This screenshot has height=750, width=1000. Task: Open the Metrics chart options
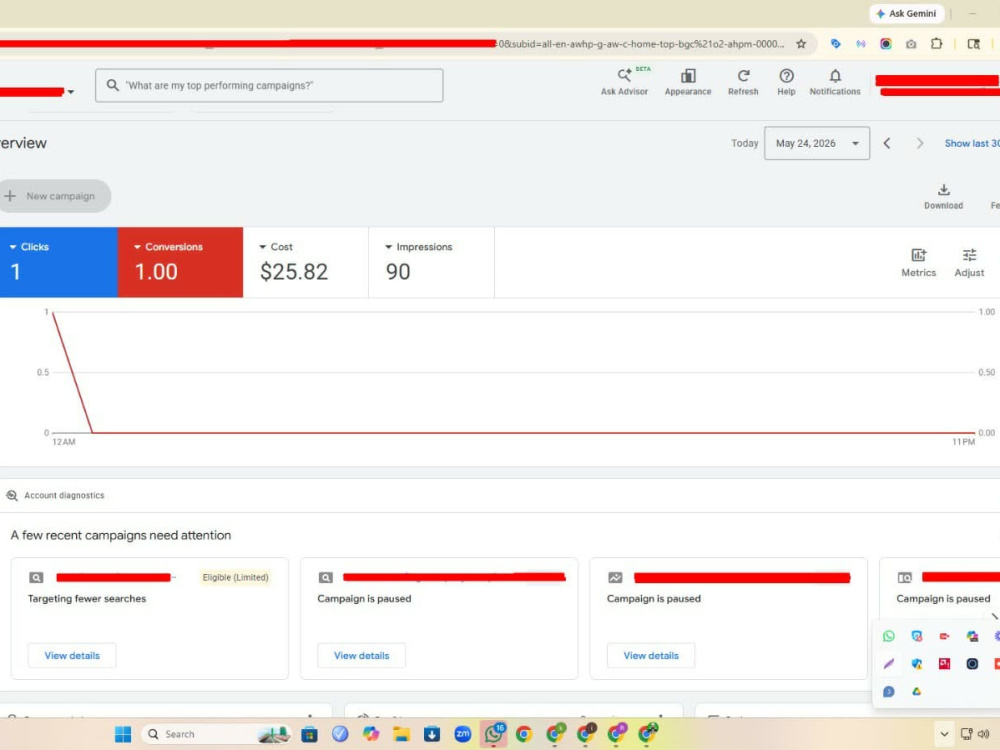(918, 262)
